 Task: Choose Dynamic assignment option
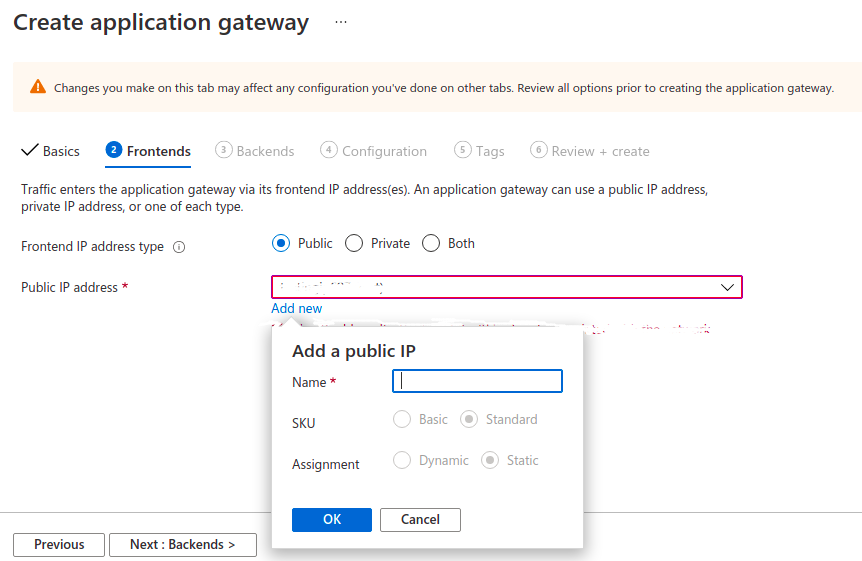pyautogui.click(x=402, y=460)
